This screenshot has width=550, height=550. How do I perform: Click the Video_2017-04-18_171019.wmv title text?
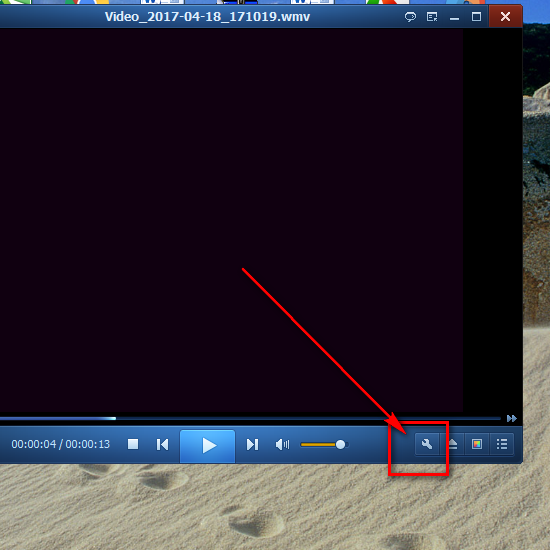[207, 16]
